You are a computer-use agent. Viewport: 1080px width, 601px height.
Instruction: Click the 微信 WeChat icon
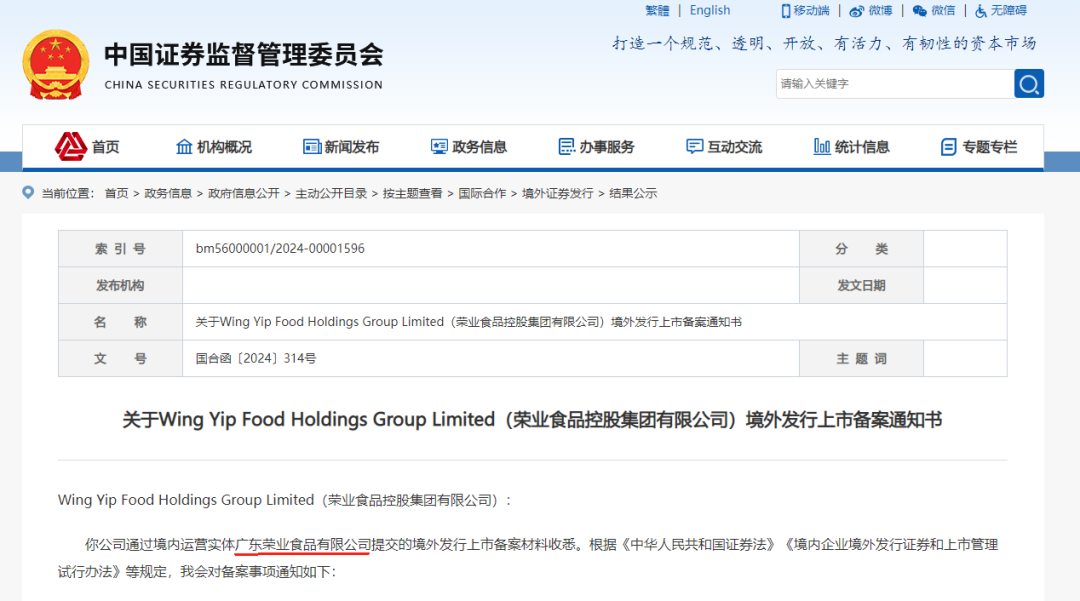920,11
